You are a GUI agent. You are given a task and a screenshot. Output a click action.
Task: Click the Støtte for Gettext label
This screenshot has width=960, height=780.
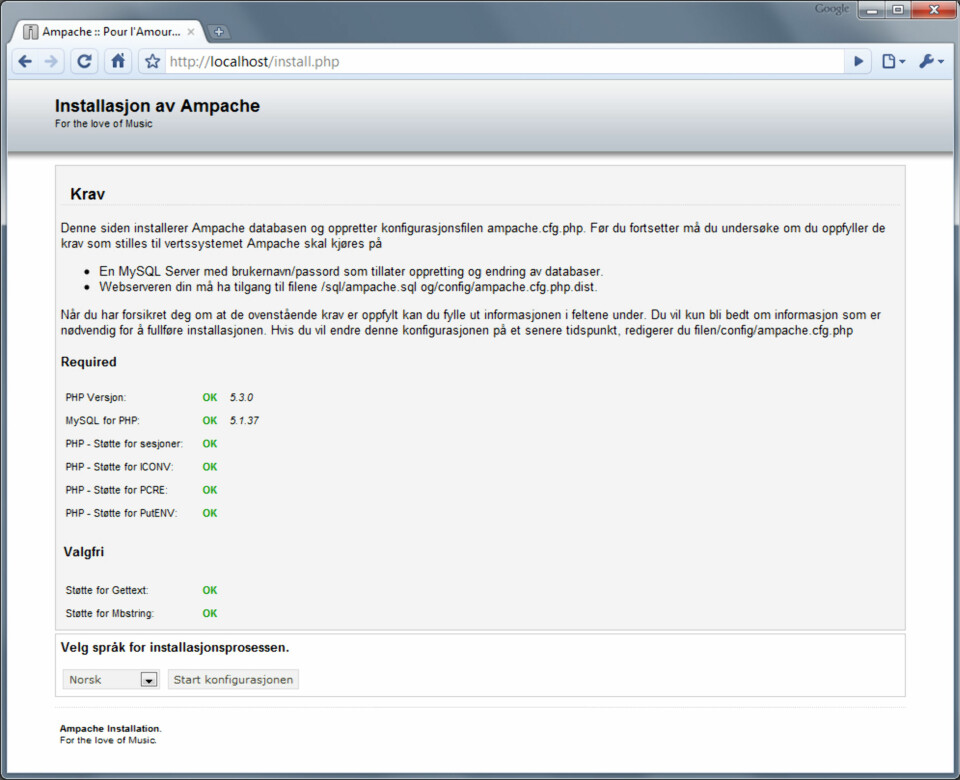107,590
